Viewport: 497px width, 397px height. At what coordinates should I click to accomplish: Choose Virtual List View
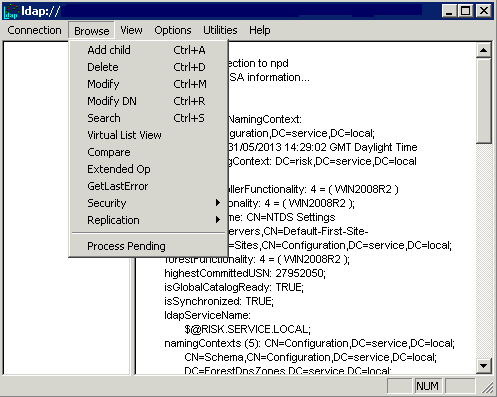[x=148, y=135]
